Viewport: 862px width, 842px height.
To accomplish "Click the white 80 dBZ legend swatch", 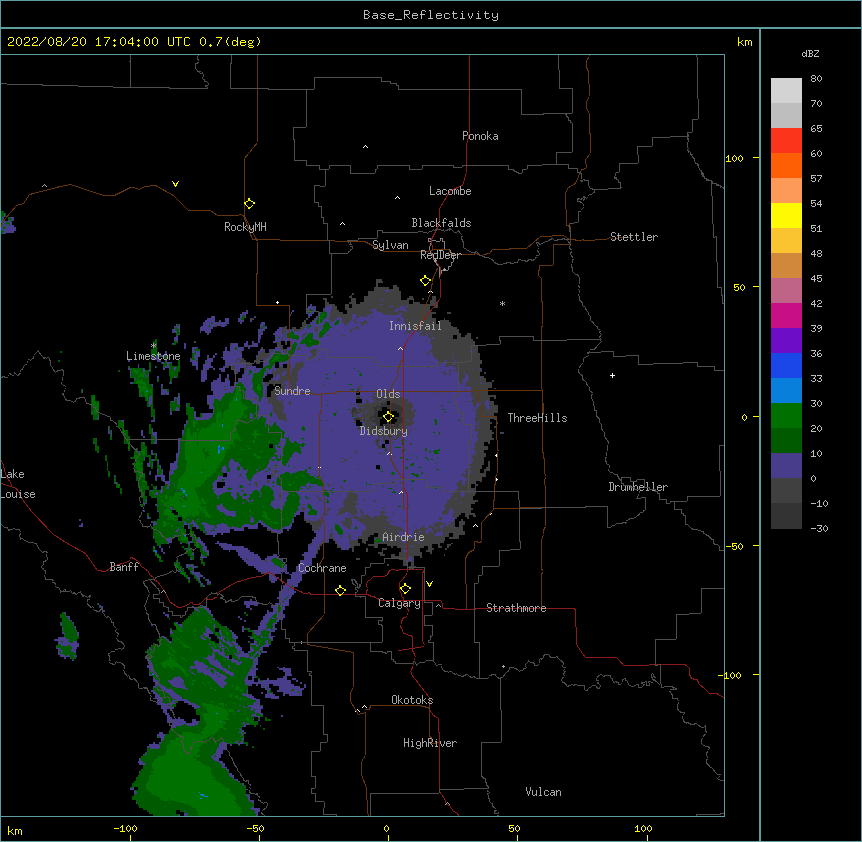I will coord(786,91).
